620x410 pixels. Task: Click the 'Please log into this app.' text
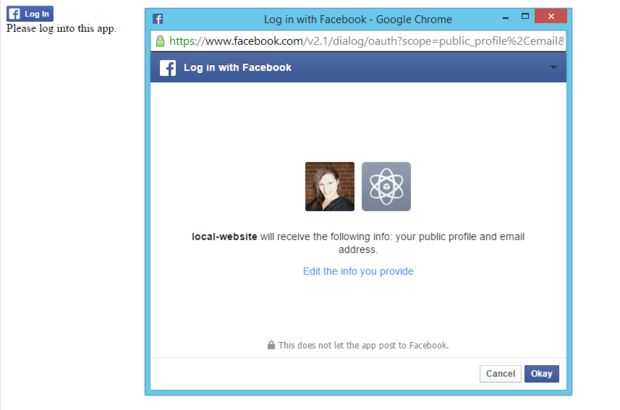pos(61,29)
